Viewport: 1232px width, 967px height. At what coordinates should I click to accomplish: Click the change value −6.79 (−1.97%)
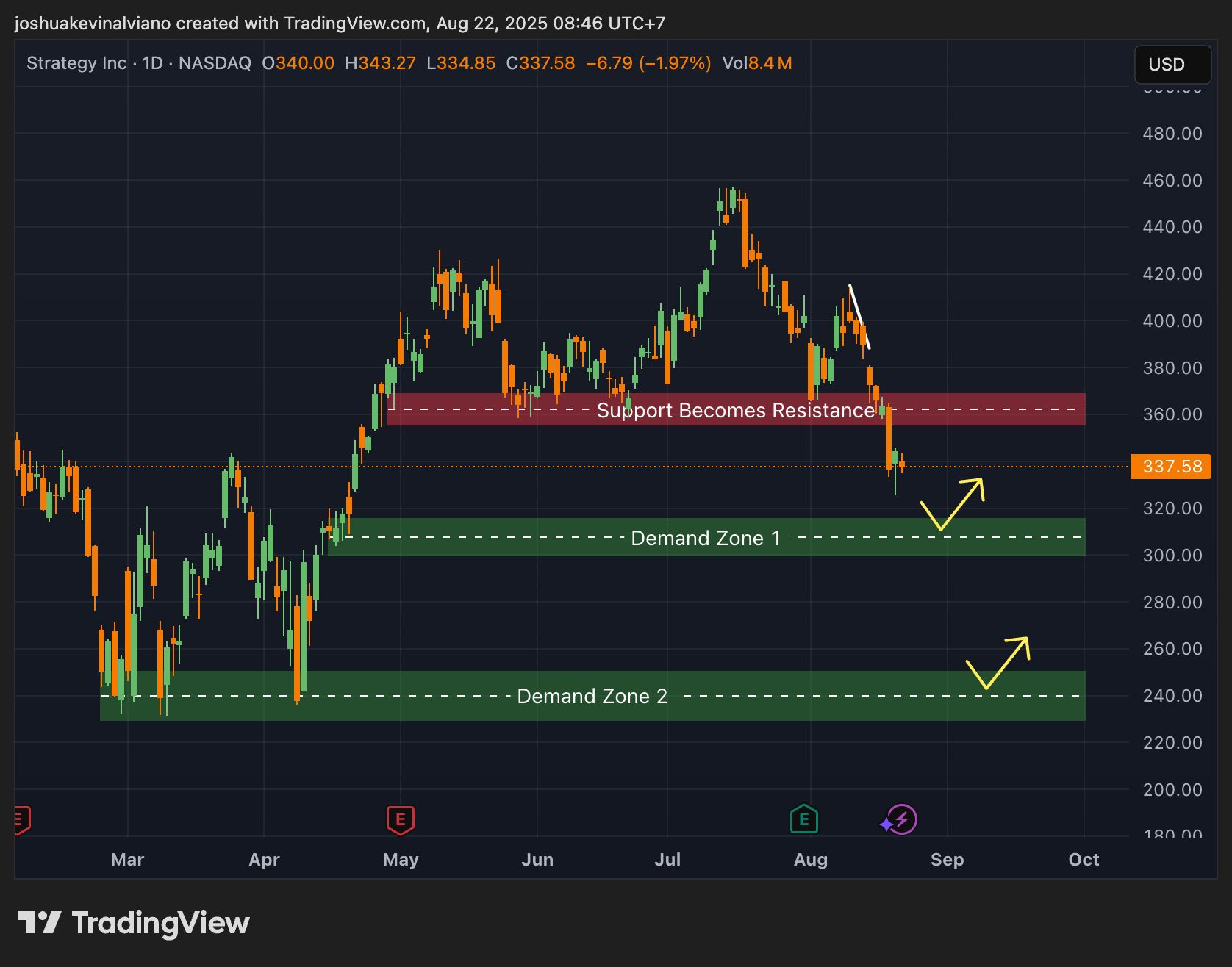click(x=648, y=63)
